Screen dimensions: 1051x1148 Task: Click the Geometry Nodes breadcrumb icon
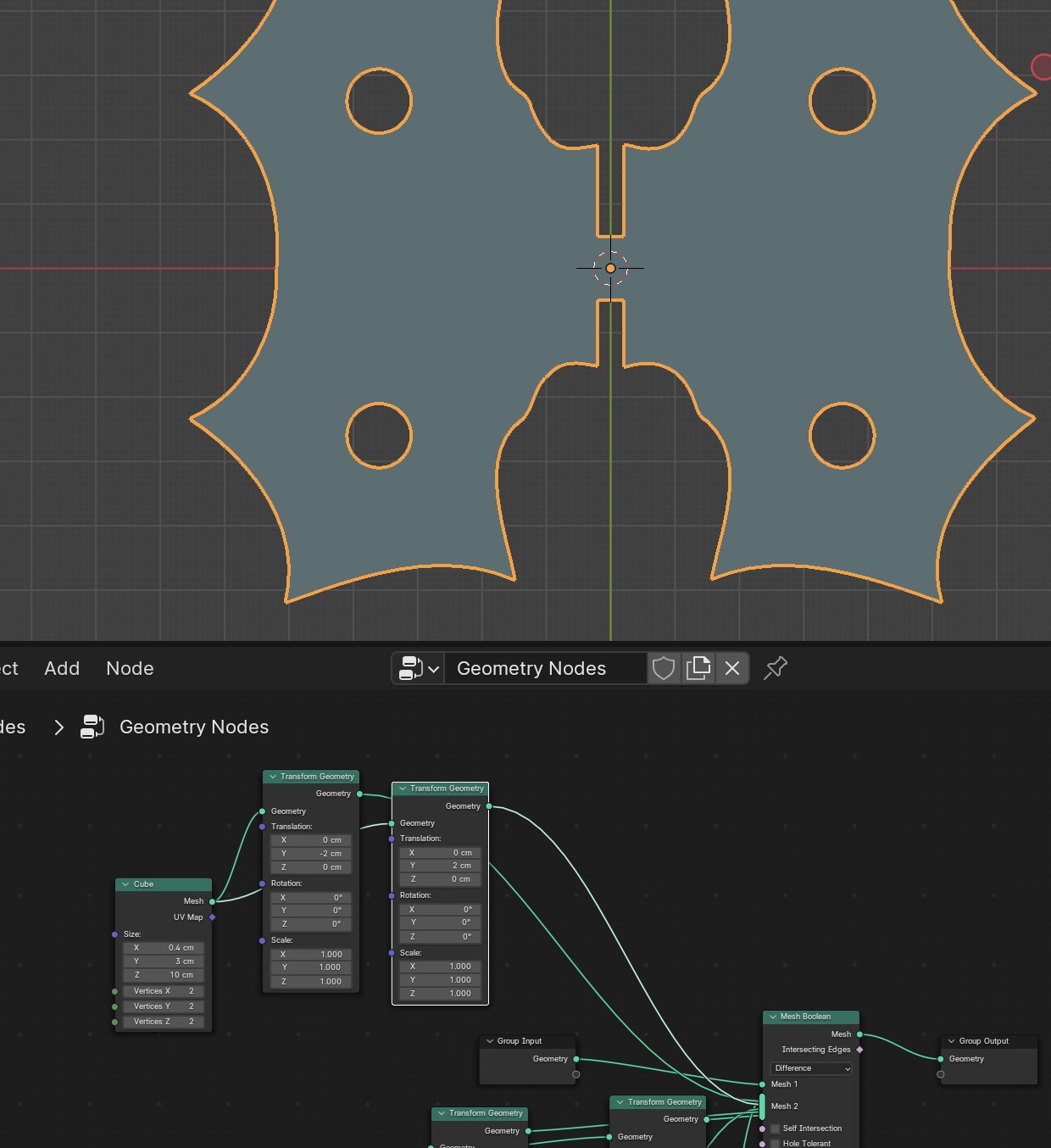(92, 727)
